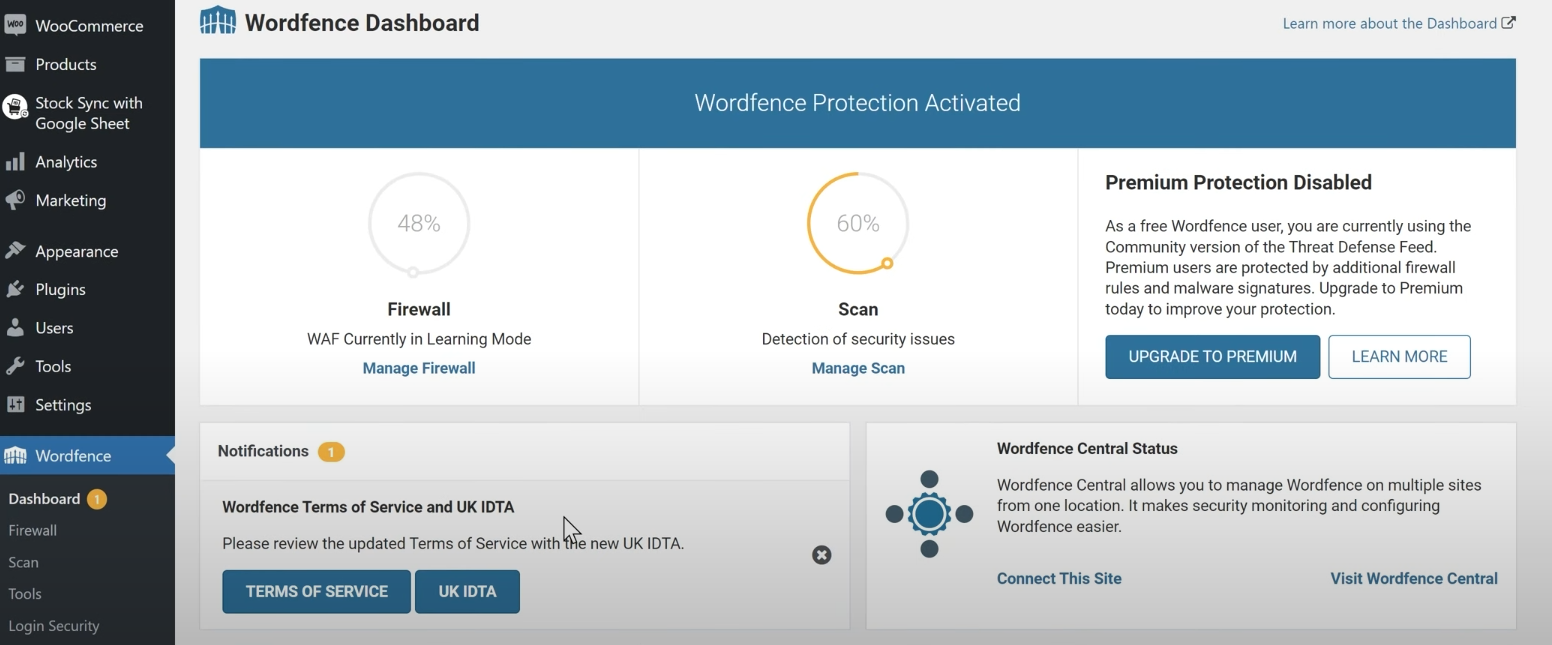
Task: Open Stock Sync with Google Sheet
Action: coord(88,113)
